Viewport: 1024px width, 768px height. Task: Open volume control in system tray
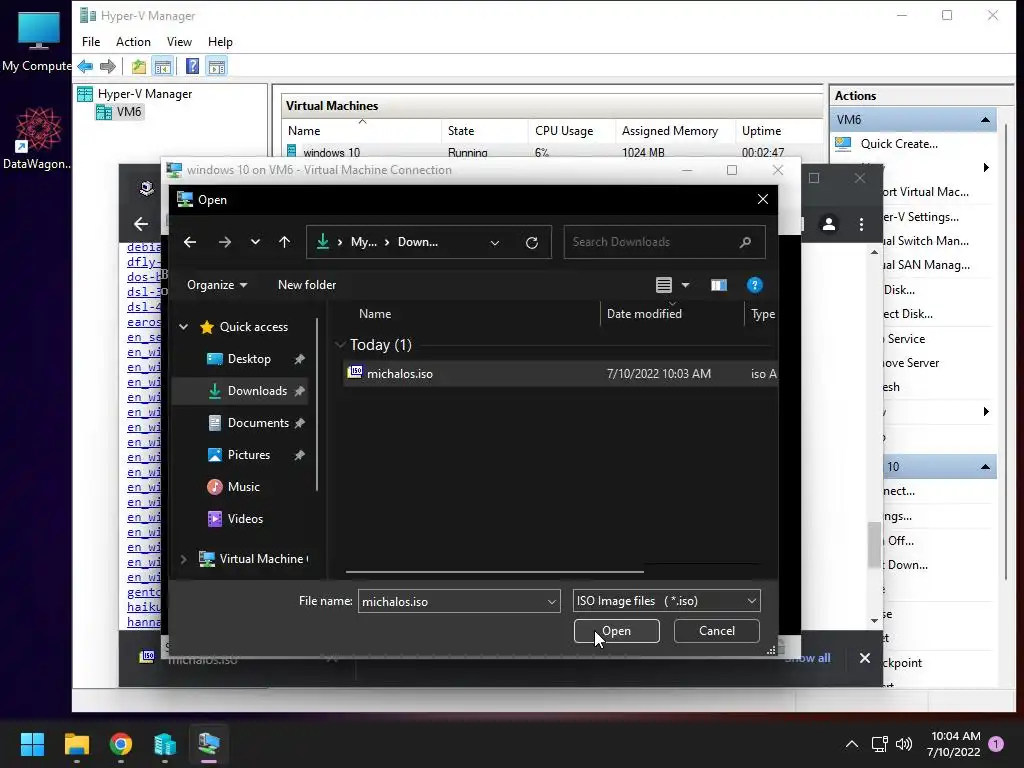[904, 744]
